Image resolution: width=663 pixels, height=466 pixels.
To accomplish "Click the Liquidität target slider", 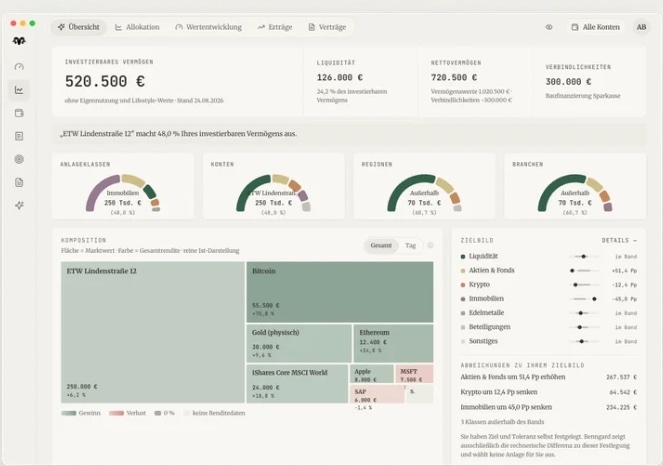I will (x=584, y=257).
